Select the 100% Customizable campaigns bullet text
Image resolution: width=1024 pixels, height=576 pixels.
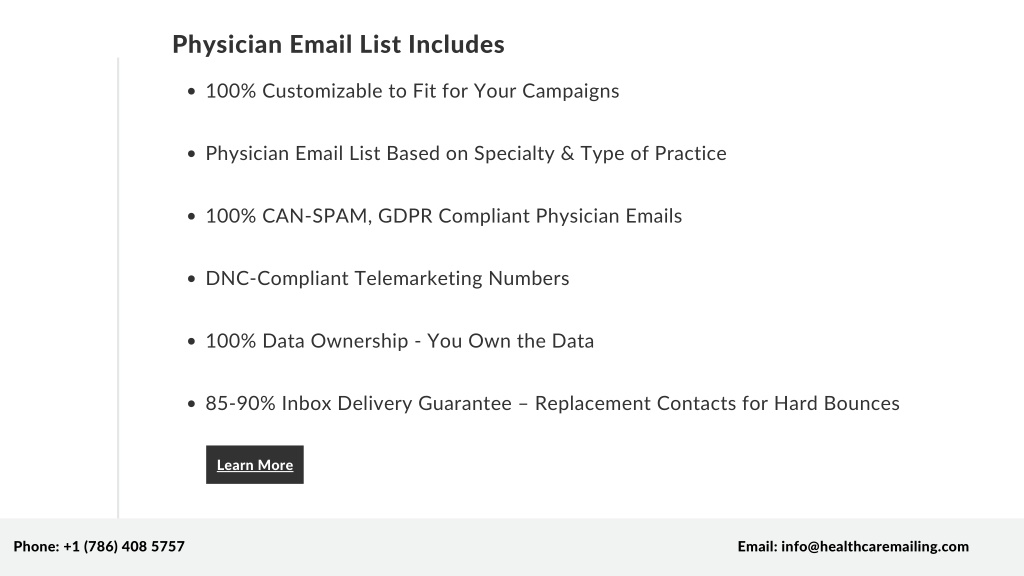(412, 91)
